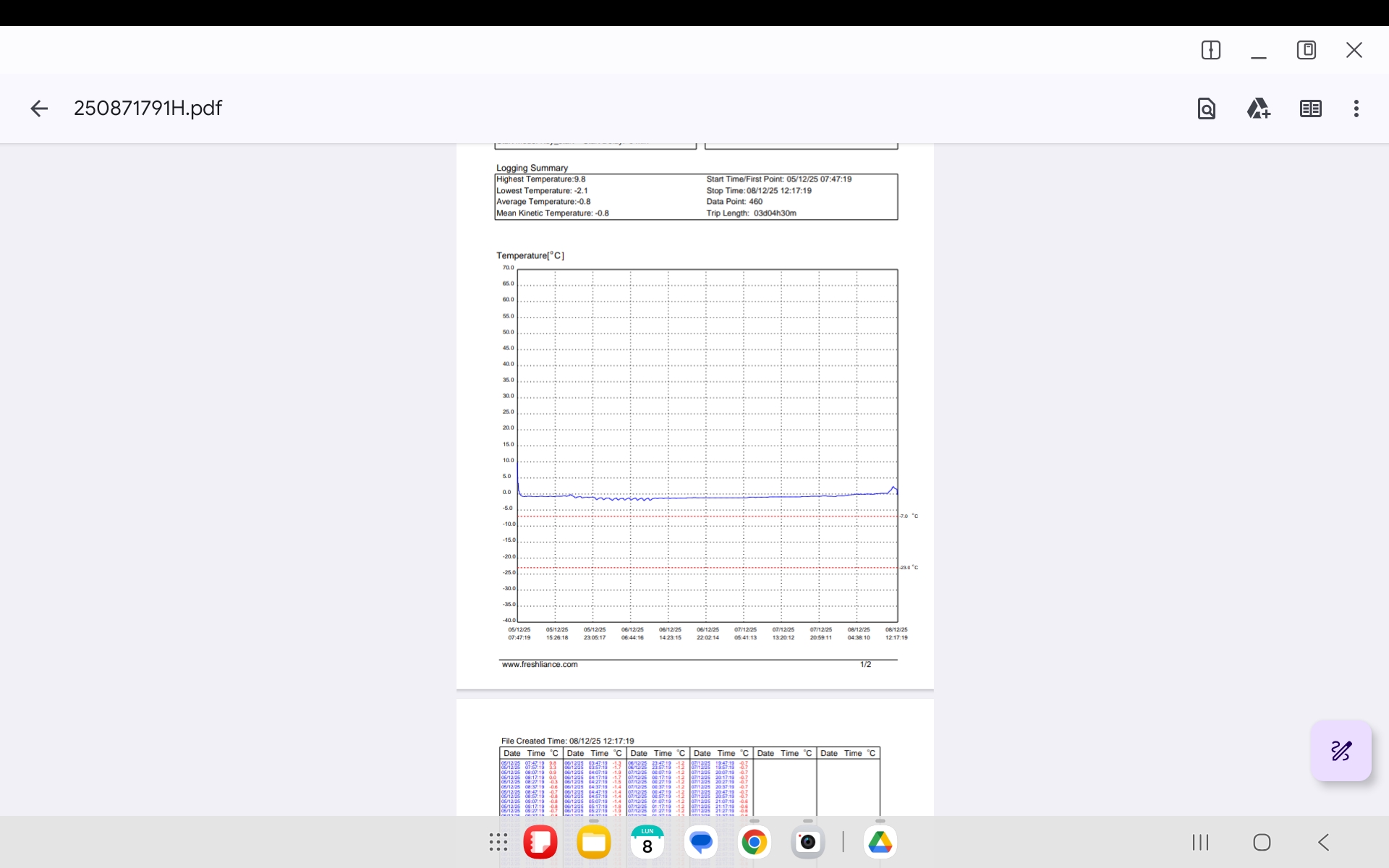1389x868 pixels.
Task: Click the www.freshliance.com footer link
Action: click(540, 664)
